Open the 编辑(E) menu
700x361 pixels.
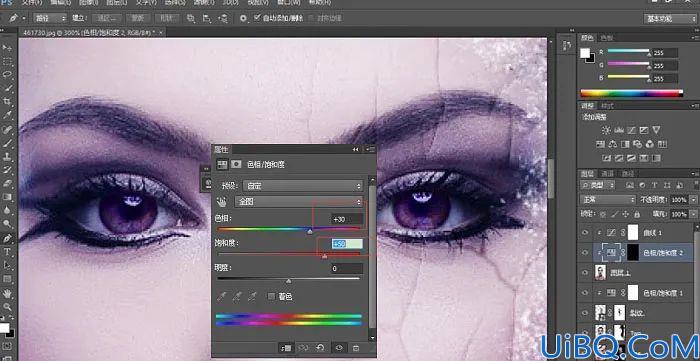(62, 2)
